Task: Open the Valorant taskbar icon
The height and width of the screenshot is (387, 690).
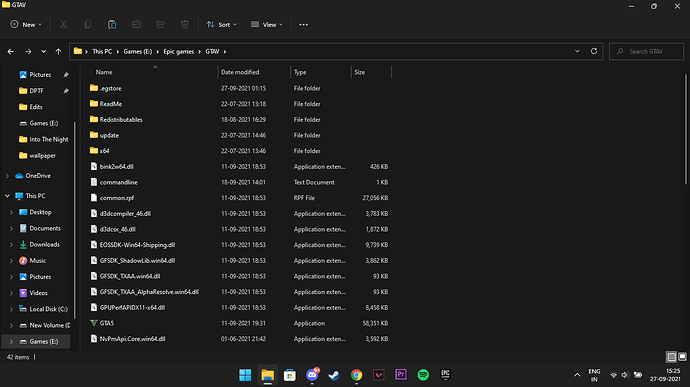Action: pyautogui.click(x=378, y=375)
